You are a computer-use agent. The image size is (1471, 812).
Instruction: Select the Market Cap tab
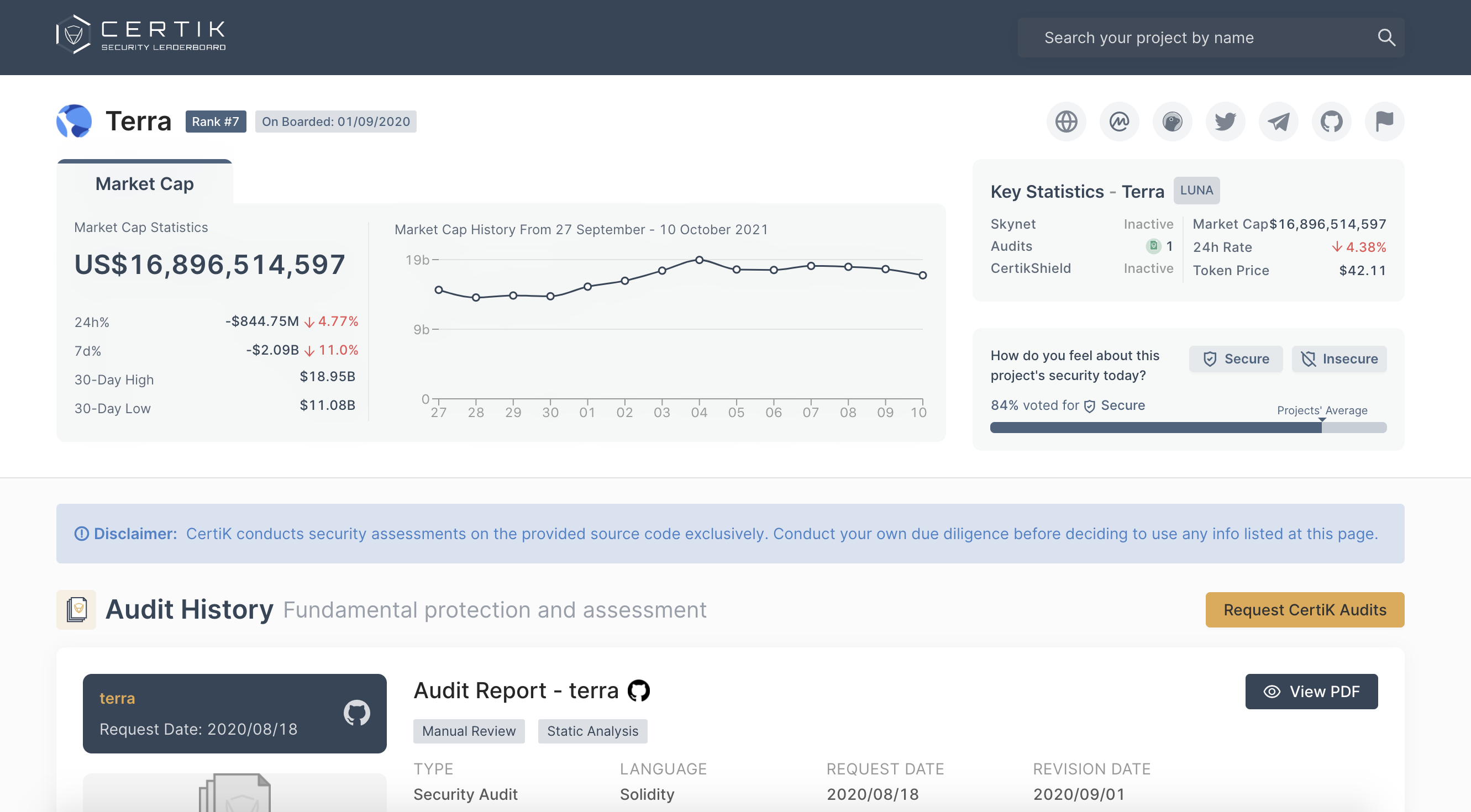coord(144,183)
